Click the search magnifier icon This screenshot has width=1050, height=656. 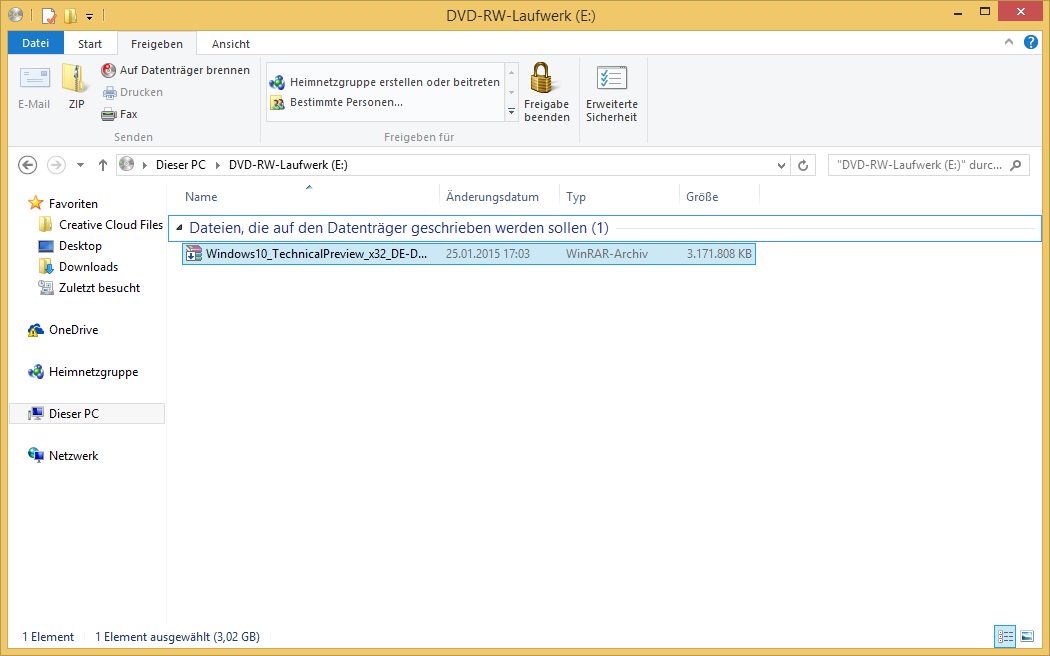click(x=1016, y=165)
